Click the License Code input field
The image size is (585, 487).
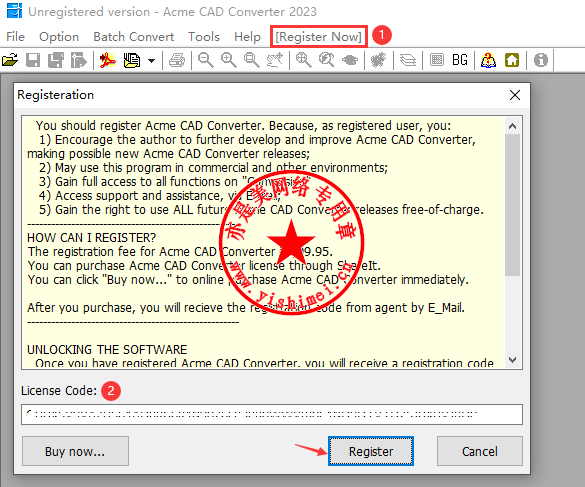272,415
